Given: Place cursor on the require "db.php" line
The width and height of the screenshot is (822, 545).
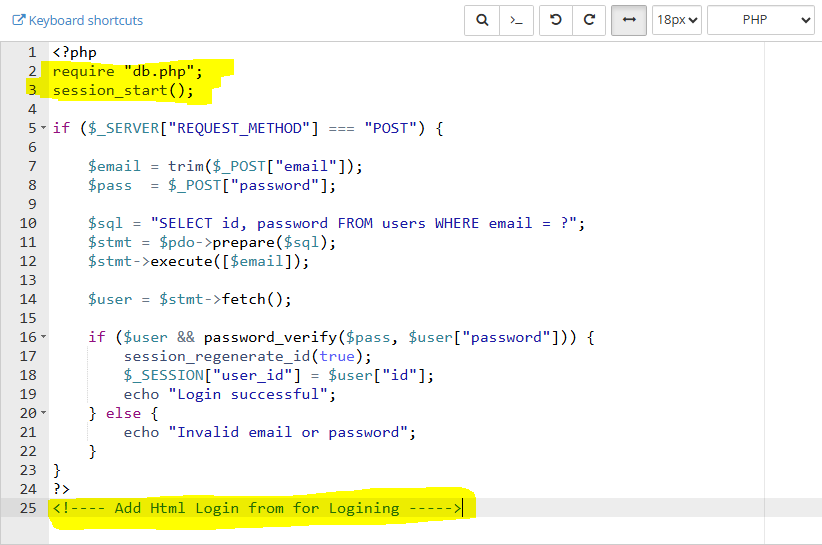Looking at the screenshot, I should pos(127,71).
